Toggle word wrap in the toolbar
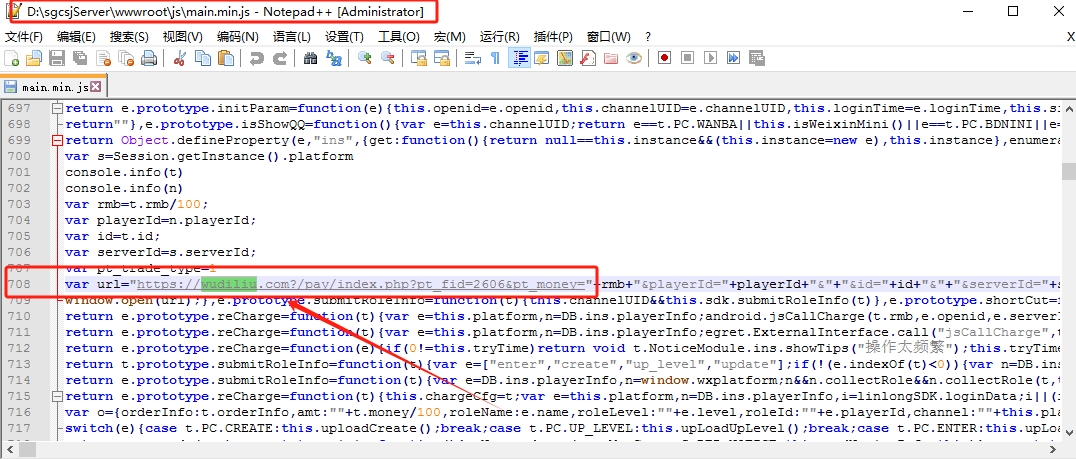Viewport: 1076px width, 459px height. click(473, 58)
